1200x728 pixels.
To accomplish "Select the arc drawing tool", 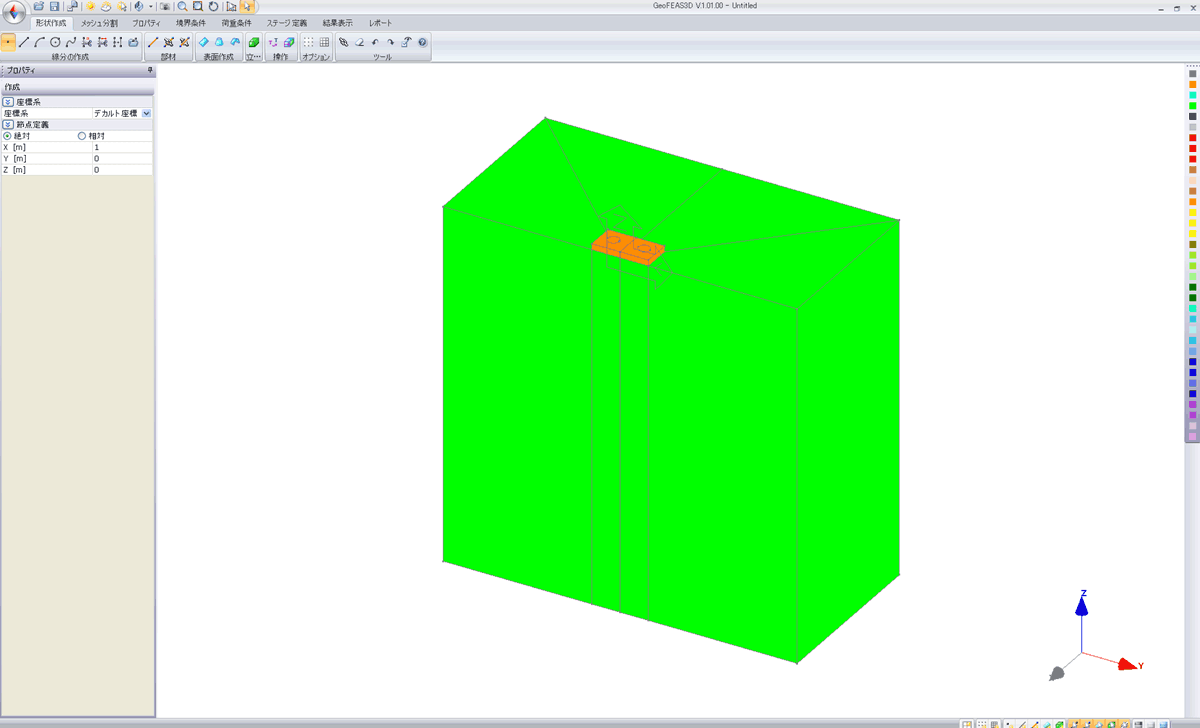I will point(39,42).
